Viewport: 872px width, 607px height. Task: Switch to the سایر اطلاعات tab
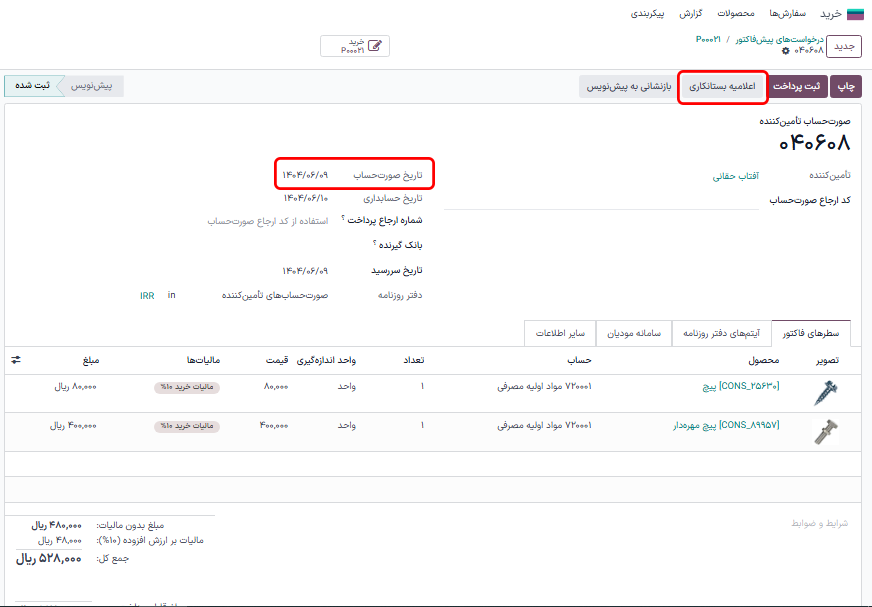[558, 334]
